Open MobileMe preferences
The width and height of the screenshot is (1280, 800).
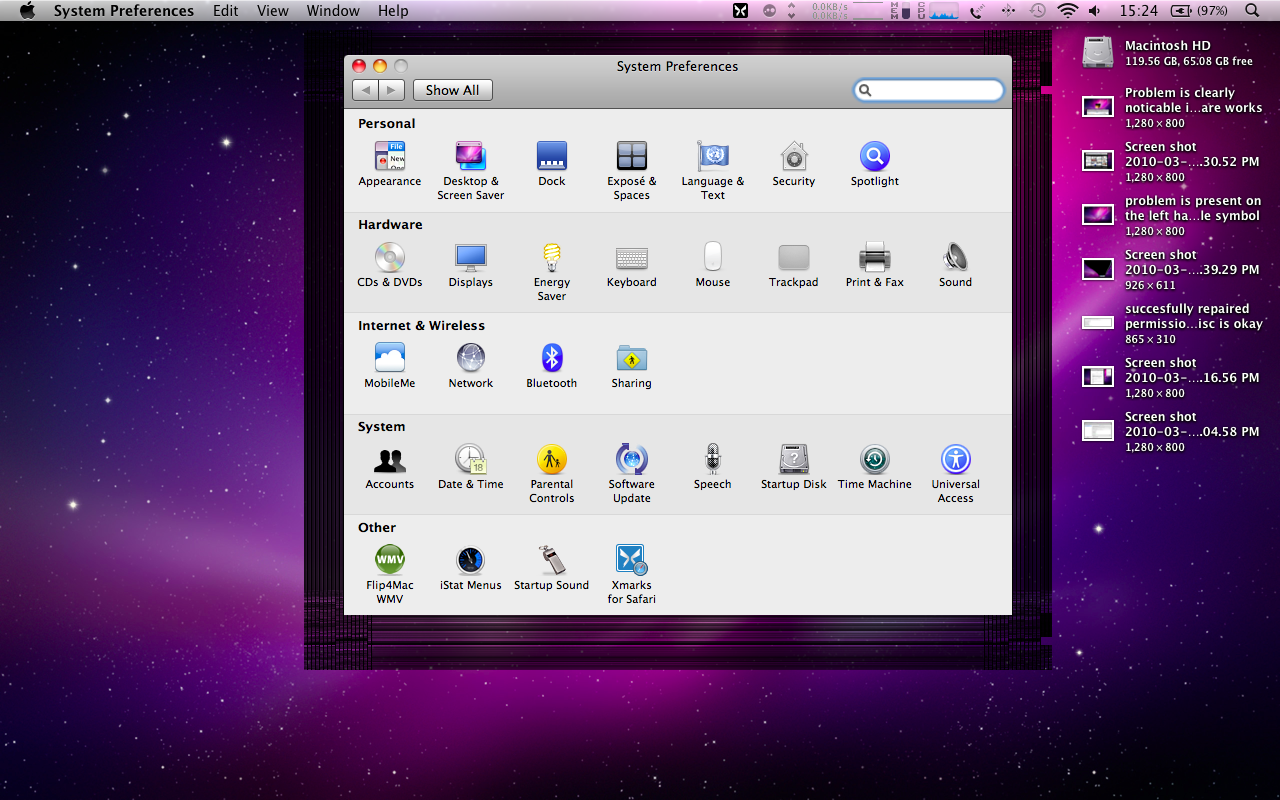[390, 366]
